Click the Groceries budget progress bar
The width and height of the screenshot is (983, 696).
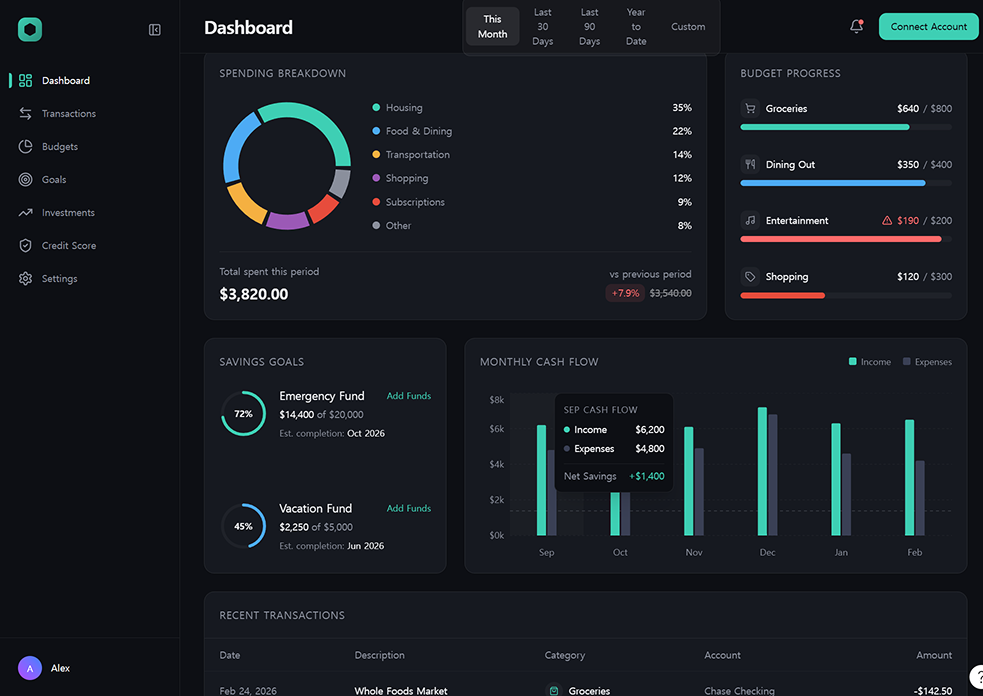click(x=846, y=127)
